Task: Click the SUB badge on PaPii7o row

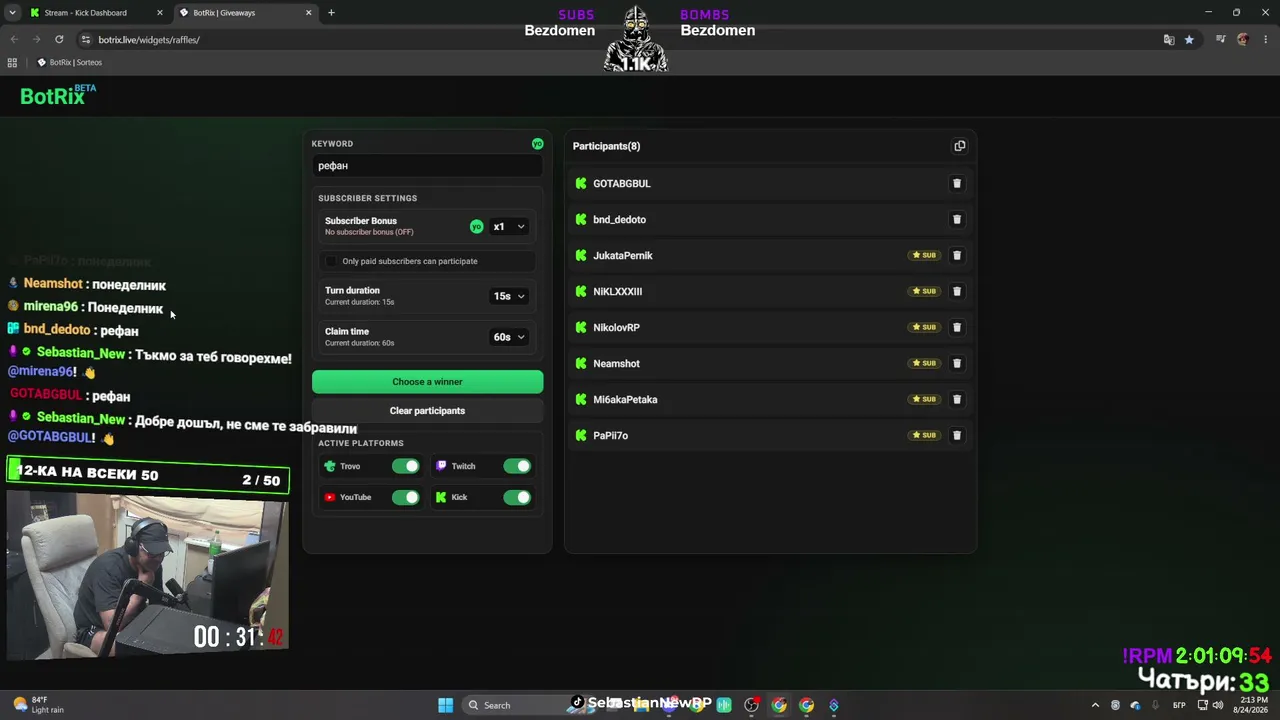Action: 924,436
